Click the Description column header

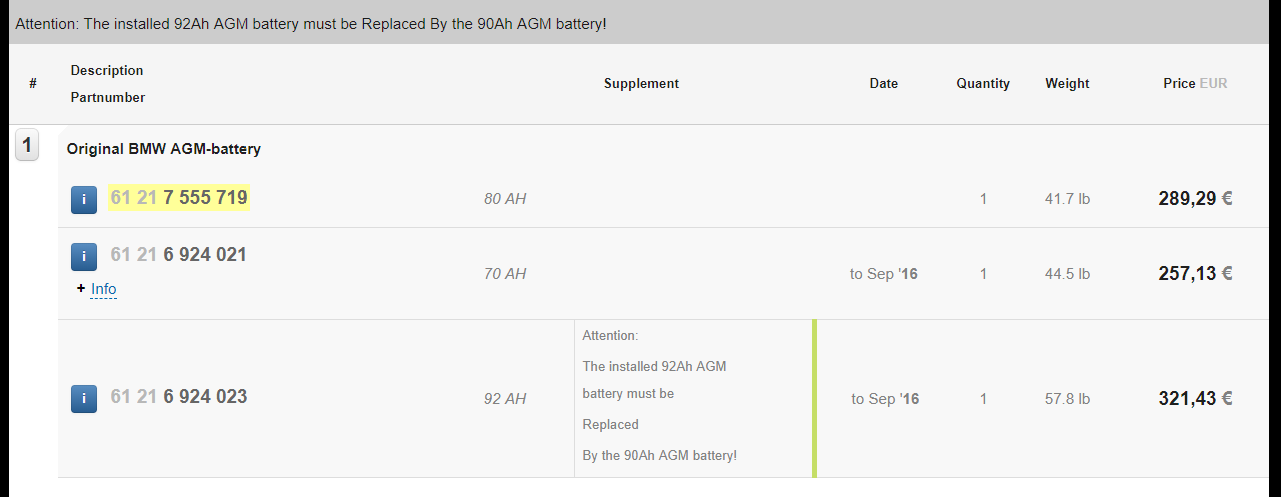[107, 71]
